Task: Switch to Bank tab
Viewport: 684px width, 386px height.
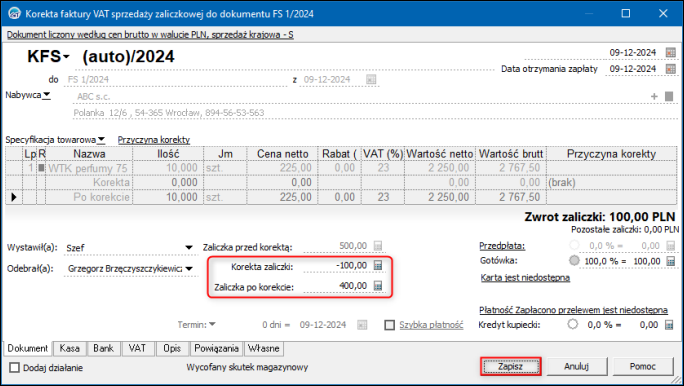Action: click(103, 348)
